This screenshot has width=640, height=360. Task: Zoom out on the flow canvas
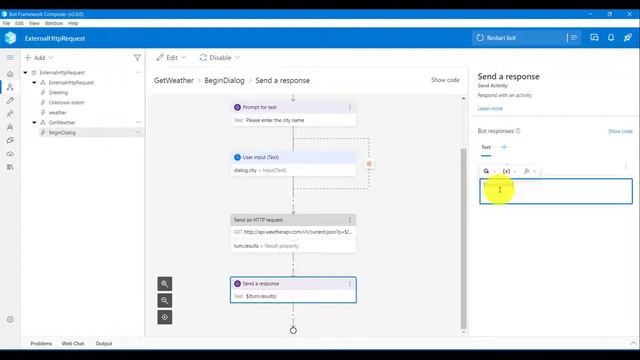tap(165, 300)
